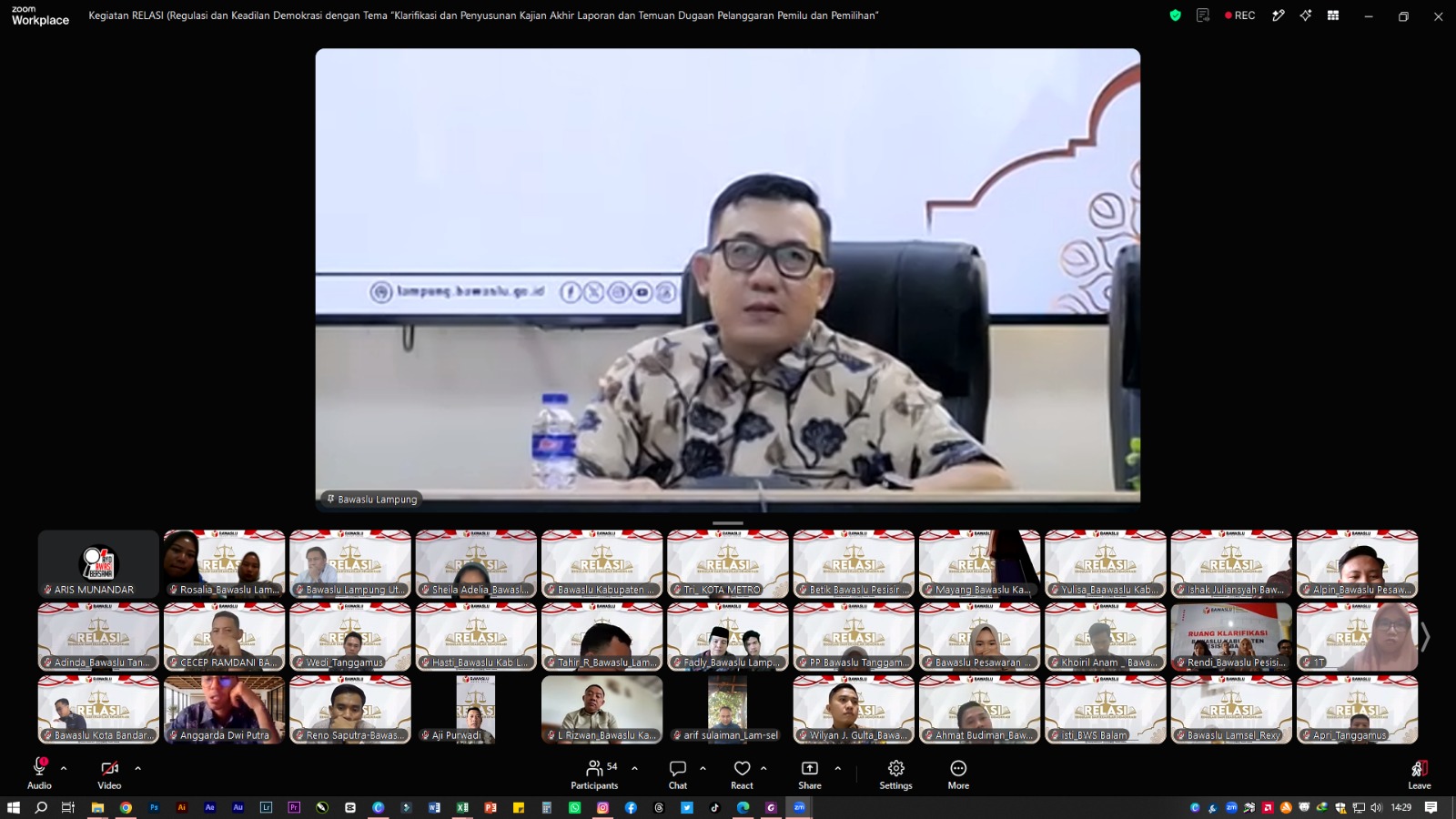
Task: Open the More options menu
Action: (x=958, y=774)
